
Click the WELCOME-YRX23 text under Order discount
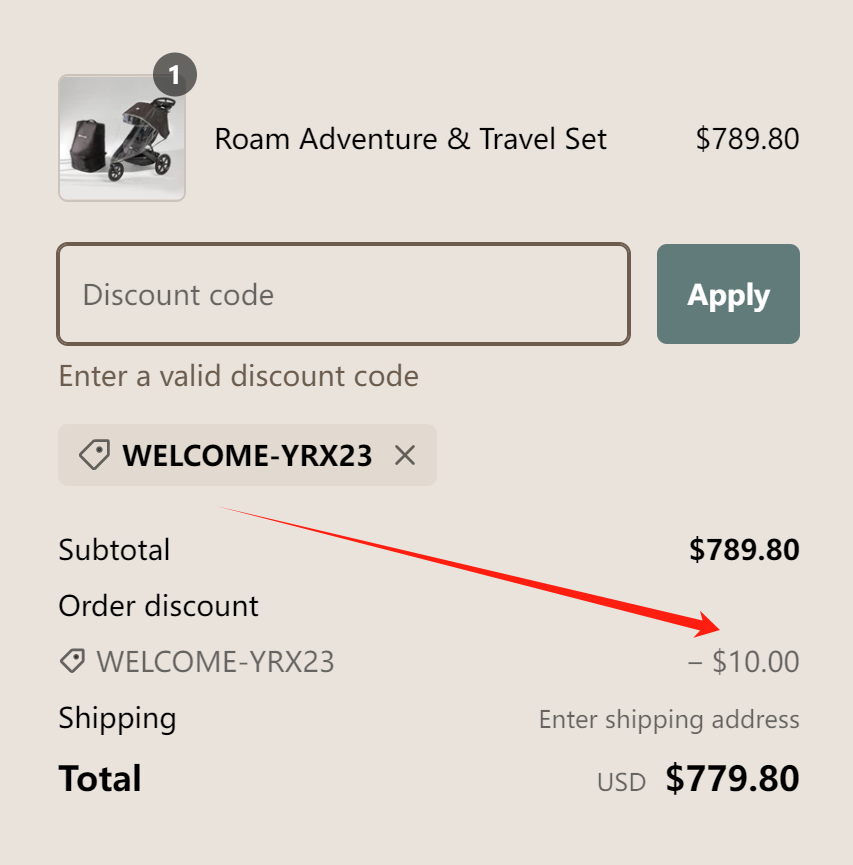(x=215, y=661)
